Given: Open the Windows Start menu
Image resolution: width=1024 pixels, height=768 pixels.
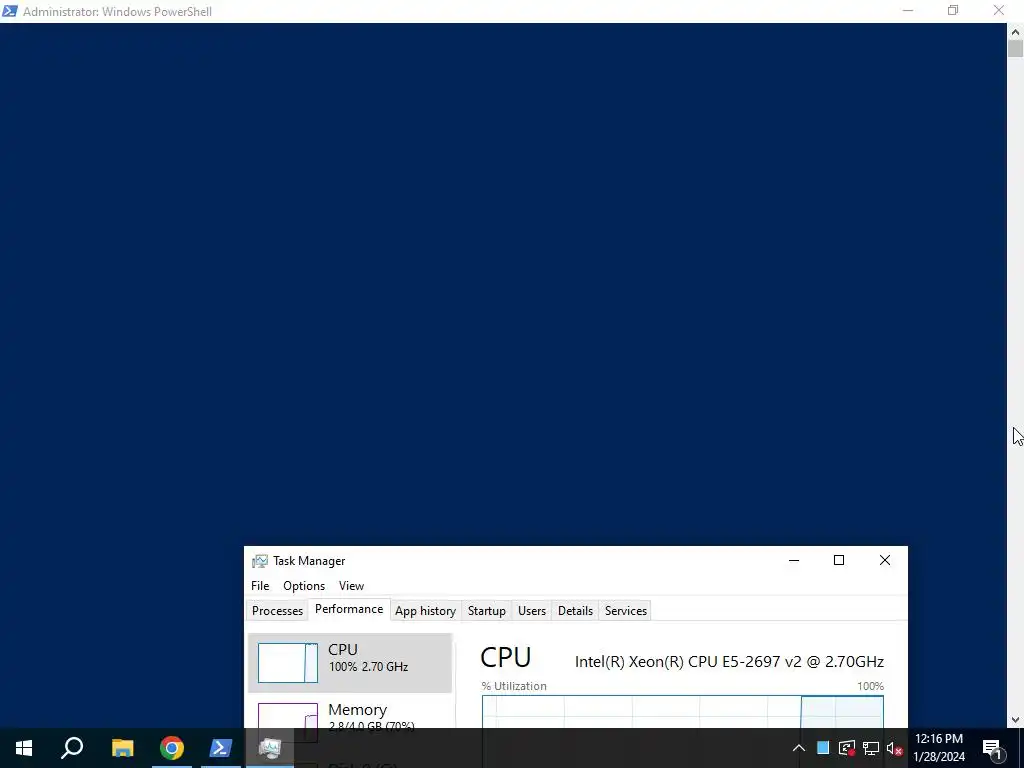Looking at the screenshot, I should pos(24,748).
